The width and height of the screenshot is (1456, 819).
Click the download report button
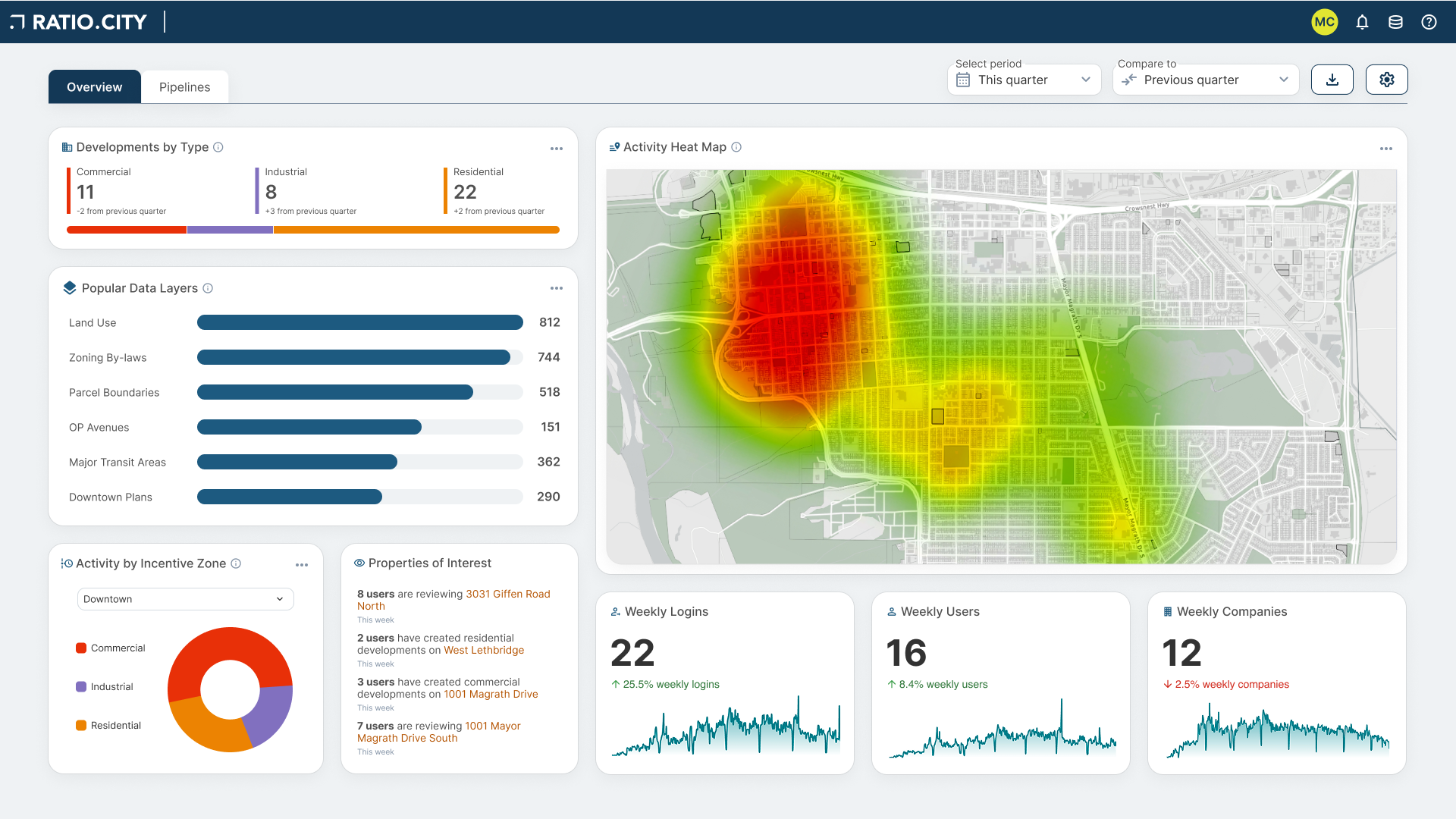[x=1332, y=80]
